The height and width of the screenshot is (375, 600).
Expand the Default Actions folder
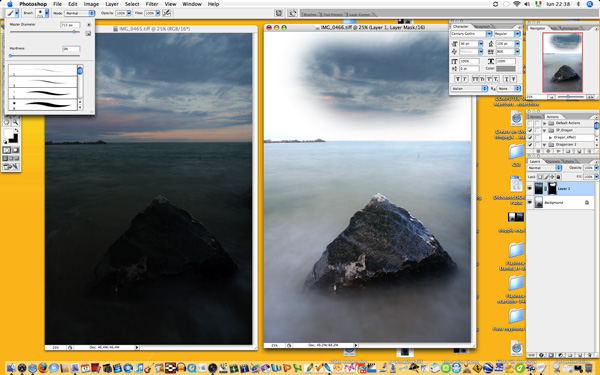[x=545, y=123]
